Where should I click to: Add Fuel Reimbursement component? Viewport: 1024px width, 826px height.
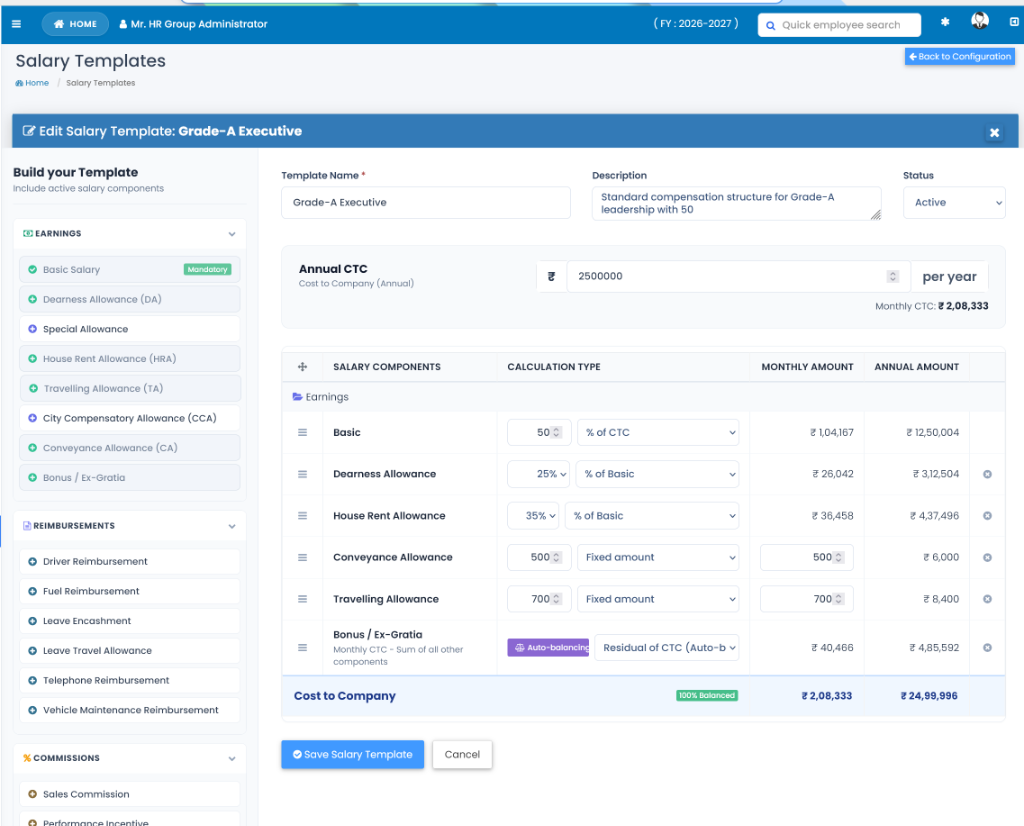(129, 591)
